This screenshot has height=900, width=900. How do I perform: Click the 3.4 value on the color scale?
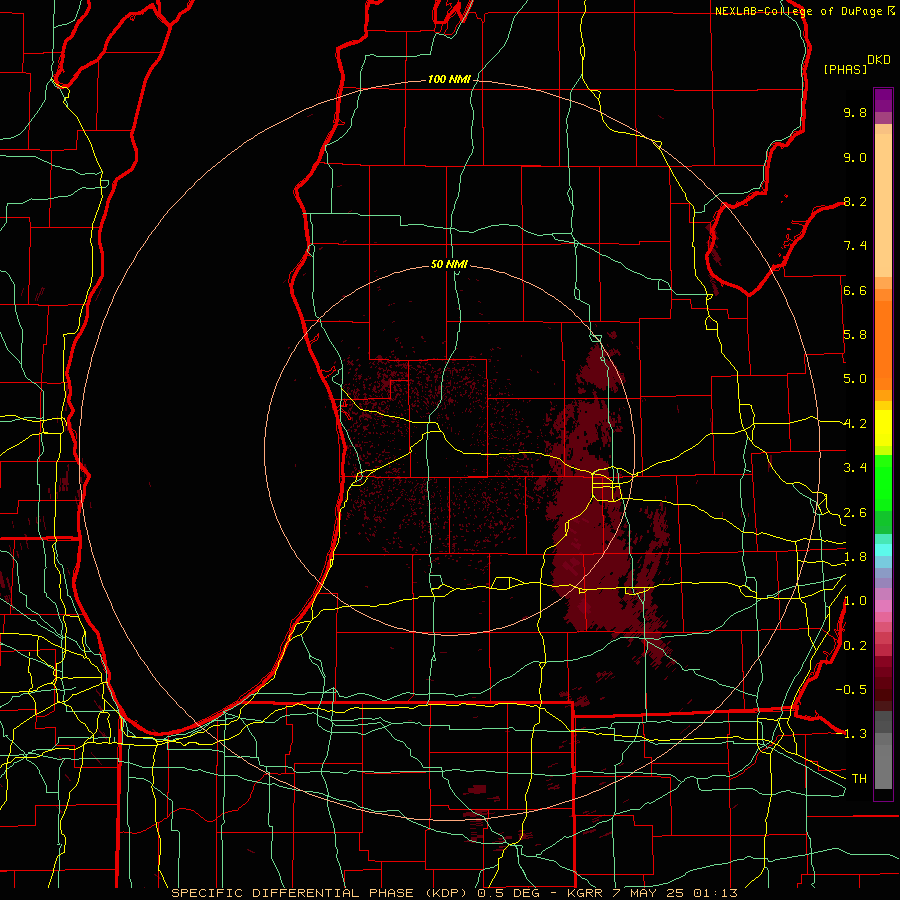click(855, 468)
